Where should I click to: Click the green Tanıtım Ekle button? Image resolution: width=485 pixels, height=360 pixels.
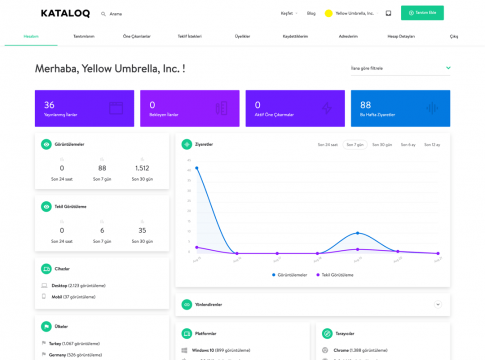click(x=422, y=13)
